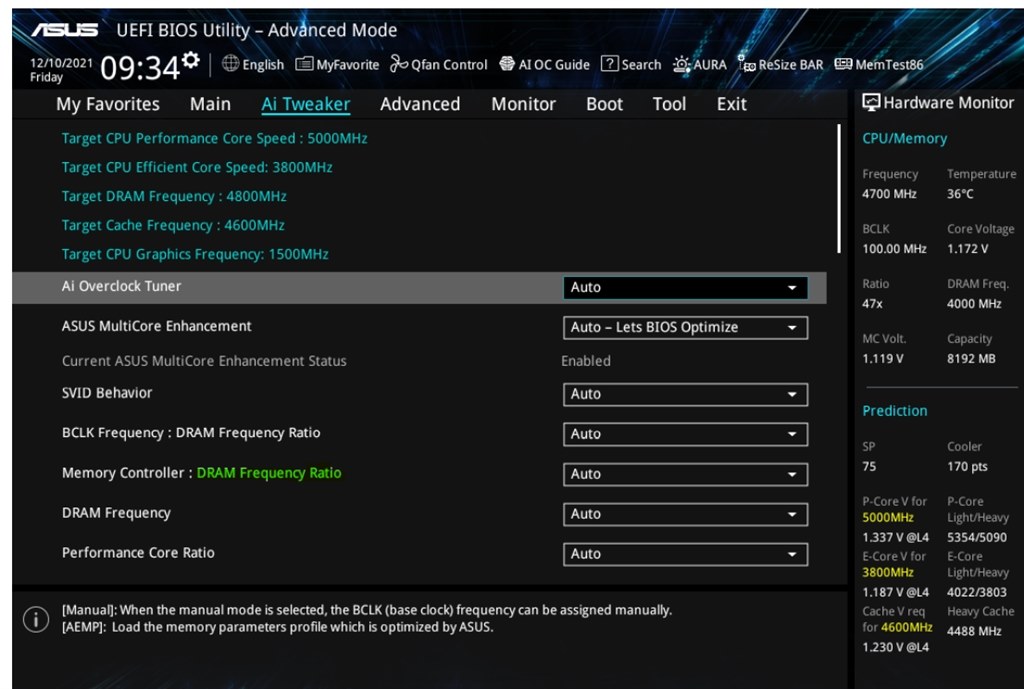Open the Boot tab
Viewport: 1024px width, 689px height.
604,104
